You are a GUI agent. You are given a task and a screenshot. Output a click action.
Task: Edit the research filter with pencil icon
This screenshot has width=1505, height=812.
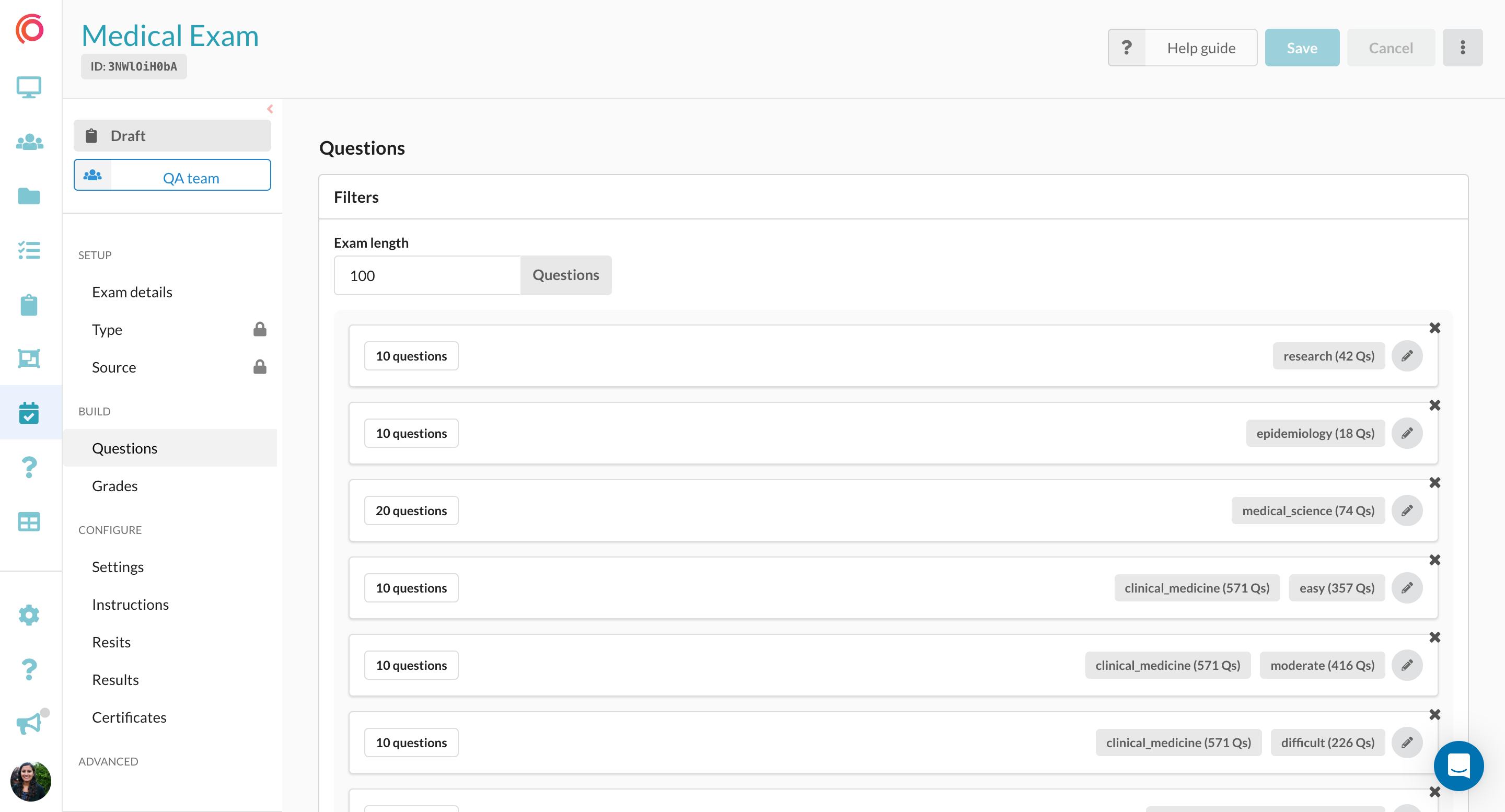[1407, 356]
